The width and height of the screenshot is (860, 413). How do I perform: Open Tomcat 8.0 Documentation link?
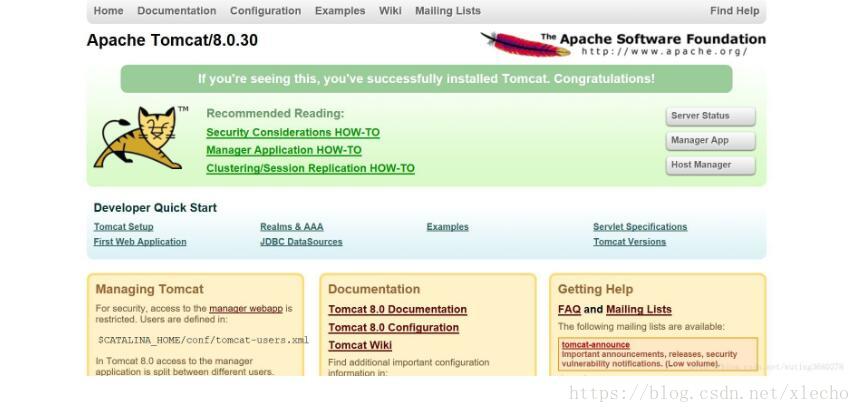point(398,310)
